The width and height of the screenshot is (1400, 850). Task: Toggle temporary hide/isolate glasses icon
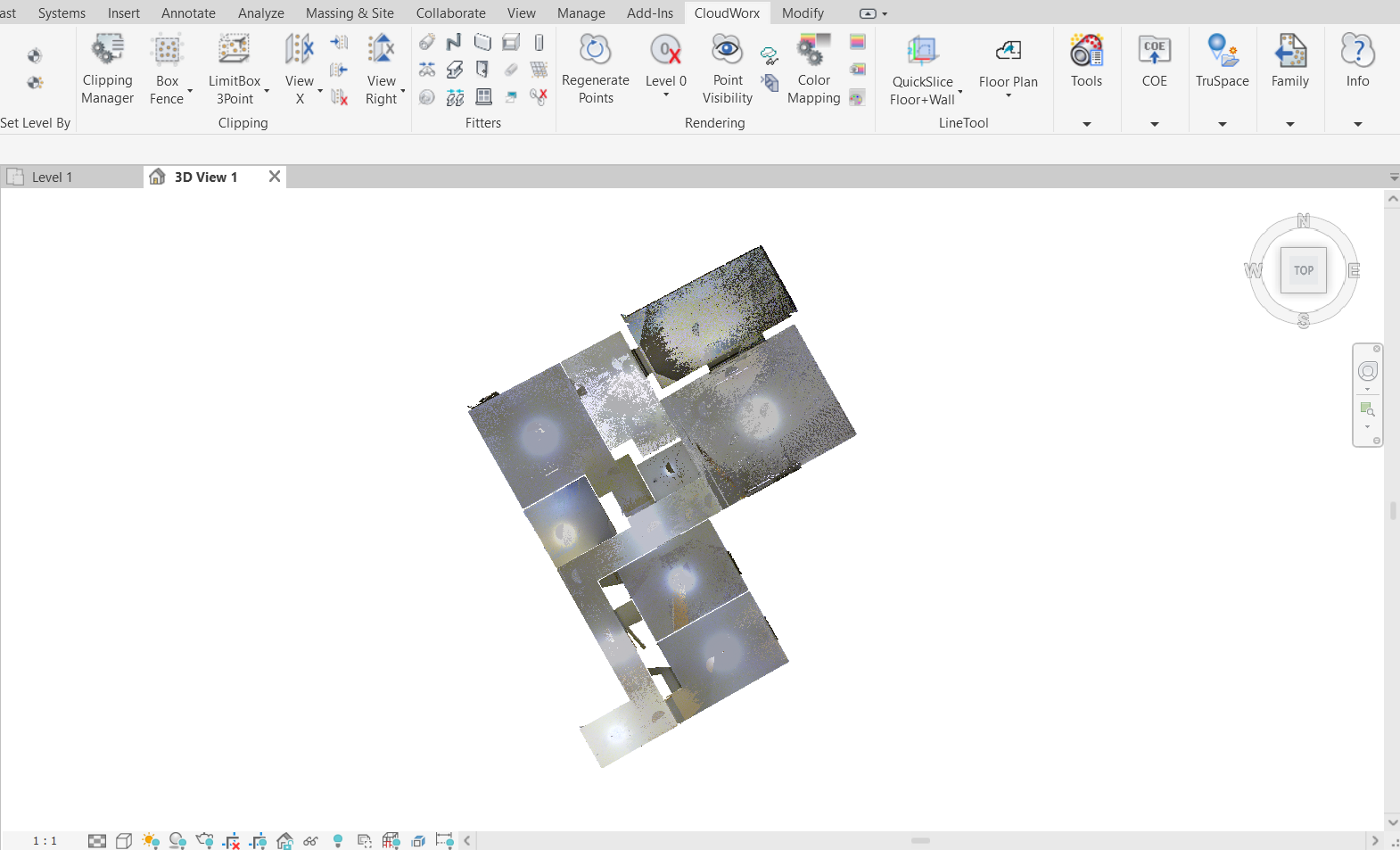[x=310, y=840]
